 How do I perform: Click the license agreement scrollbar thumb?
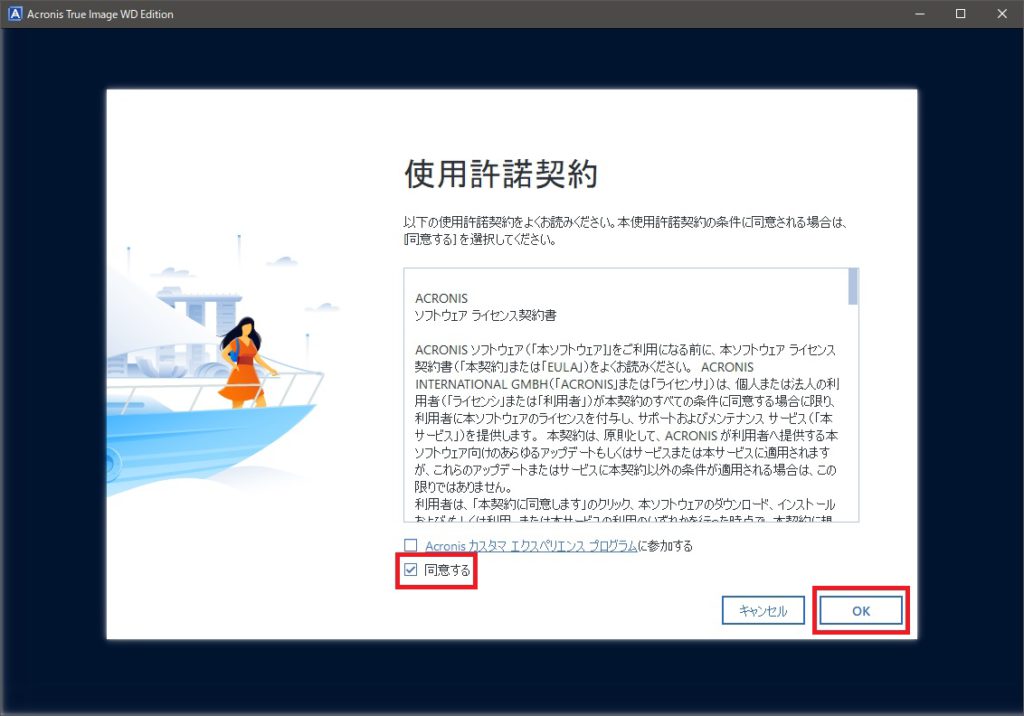point(853,286)
